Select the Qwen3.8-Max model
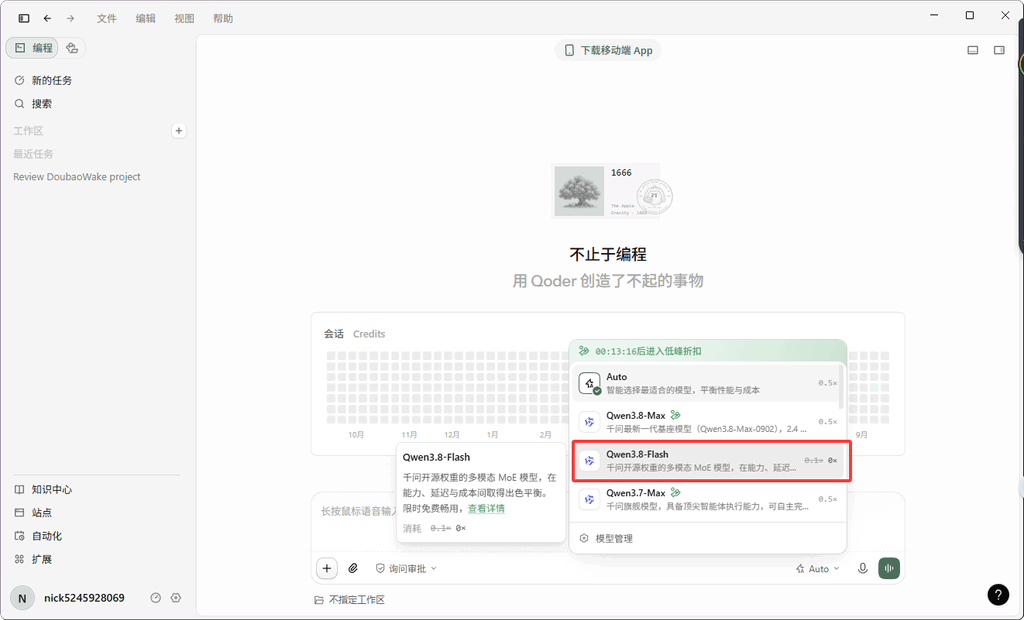This screenshot has height=620, width=1024. click(708, 422)
